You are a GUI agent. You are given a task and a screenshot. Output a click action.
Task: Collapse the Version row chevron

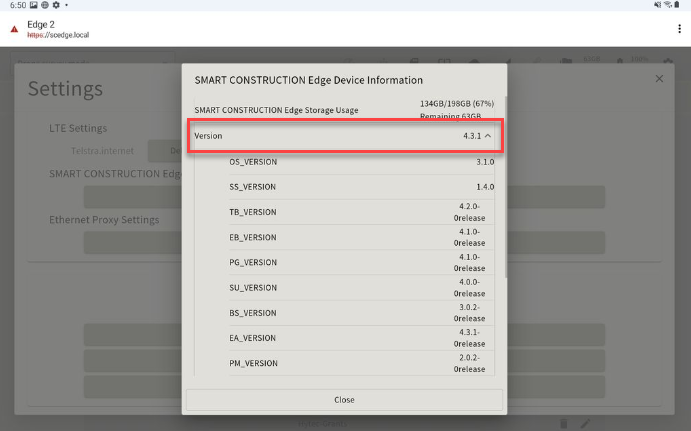click(x=488, y=136)
